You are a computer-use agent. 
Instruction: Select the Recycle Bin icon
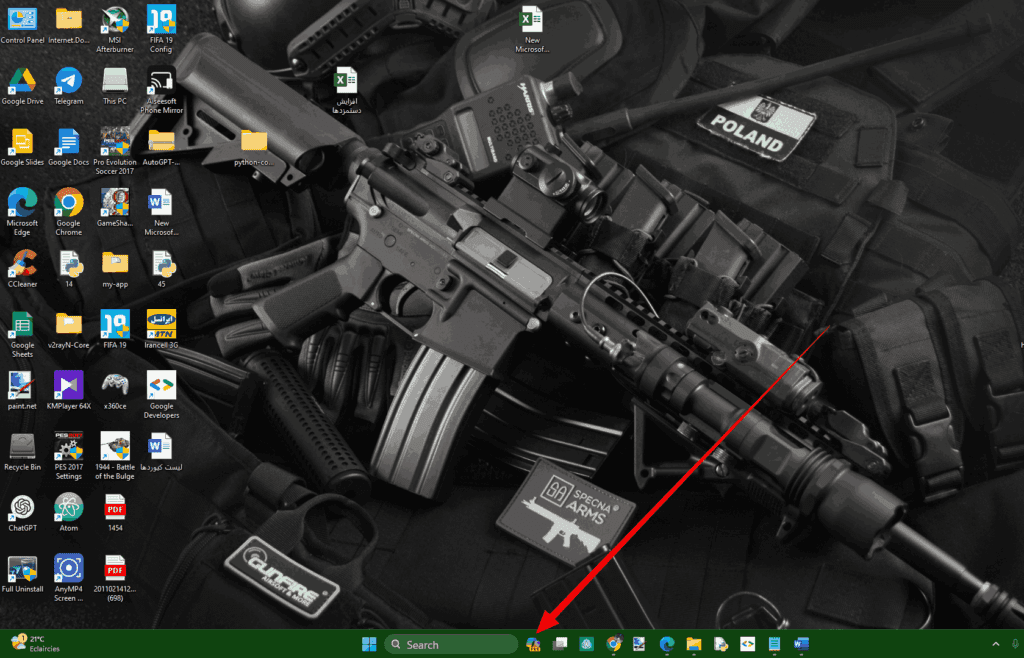[x=22, y=447]
